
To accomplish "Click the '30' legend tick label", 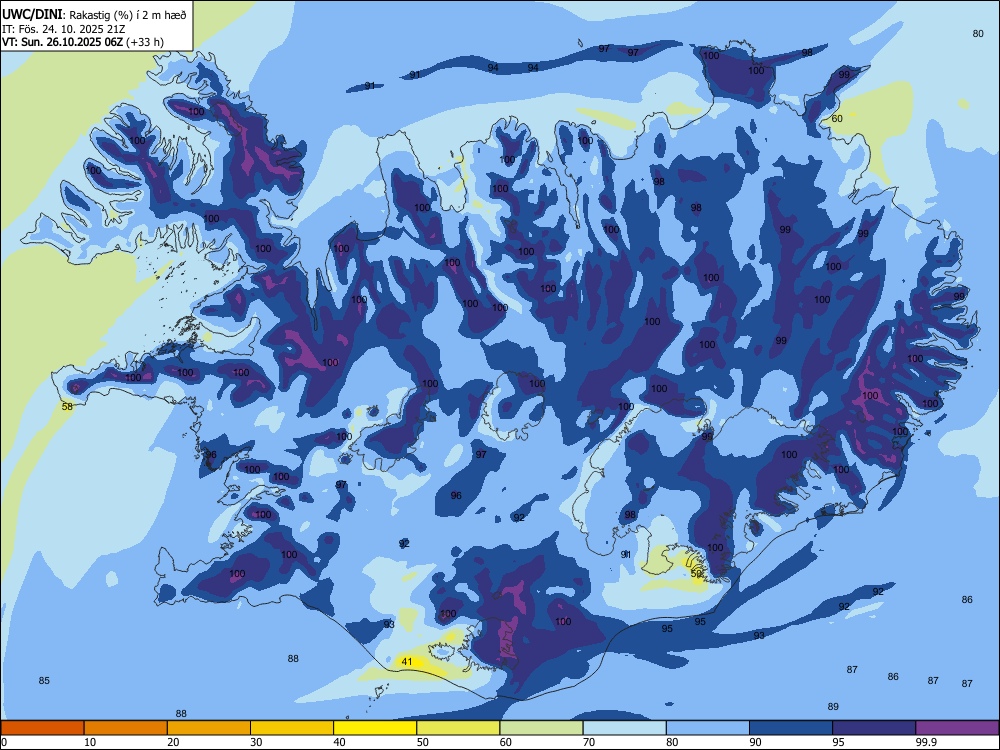I will [256, 742].
